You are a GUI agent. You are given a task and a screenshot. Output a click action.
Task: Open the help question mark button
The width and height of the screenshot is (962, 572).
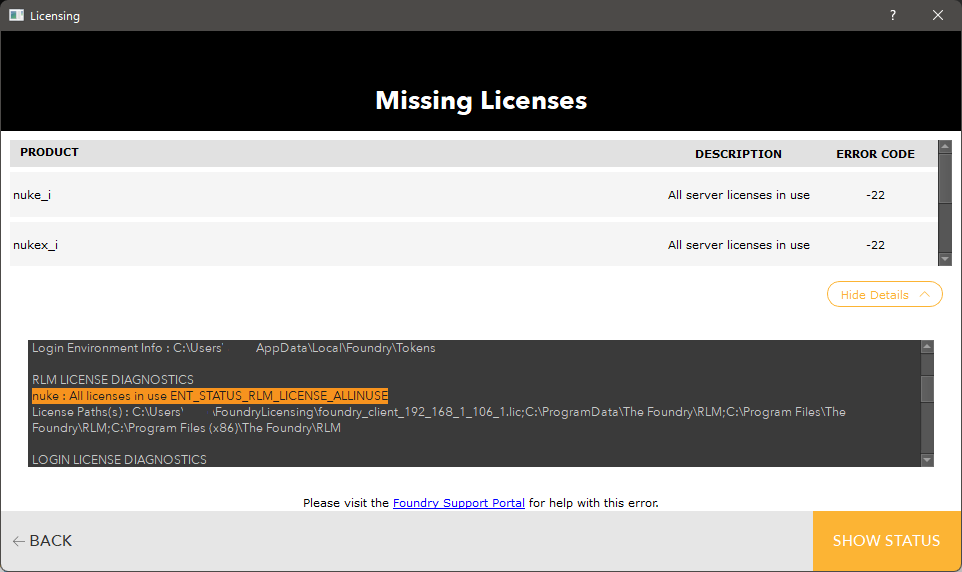click(893, 15)
